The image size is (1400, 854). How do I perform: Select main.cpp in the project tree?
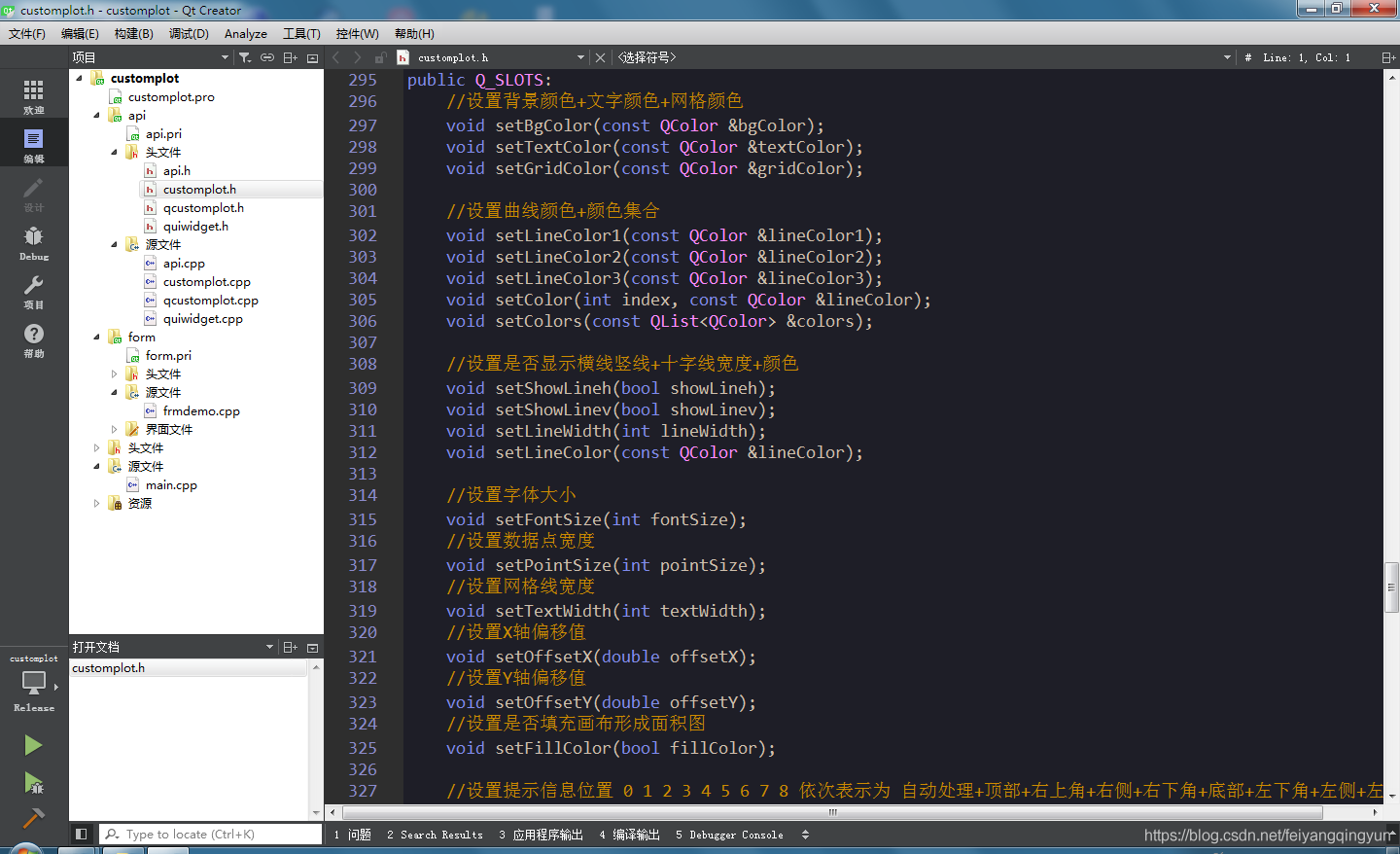coord(171,484)
